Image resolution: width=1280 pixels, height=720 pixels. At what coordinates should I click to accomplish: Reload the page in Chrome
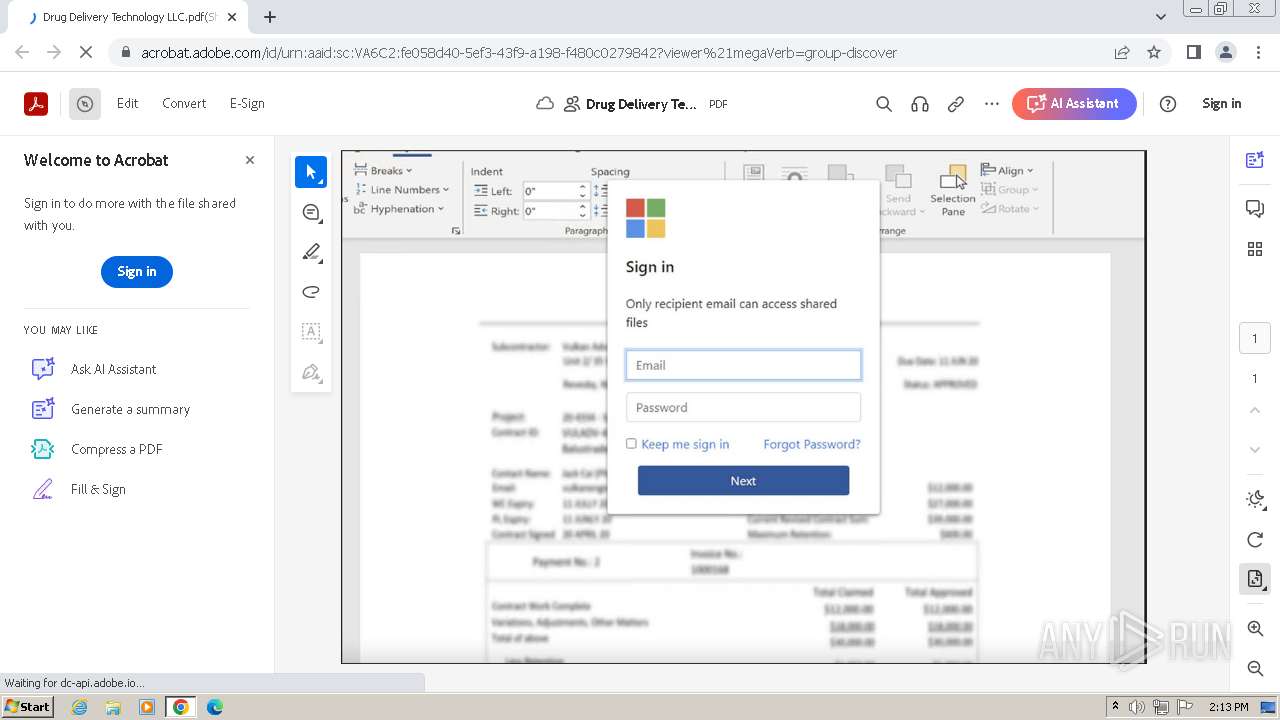86,53
